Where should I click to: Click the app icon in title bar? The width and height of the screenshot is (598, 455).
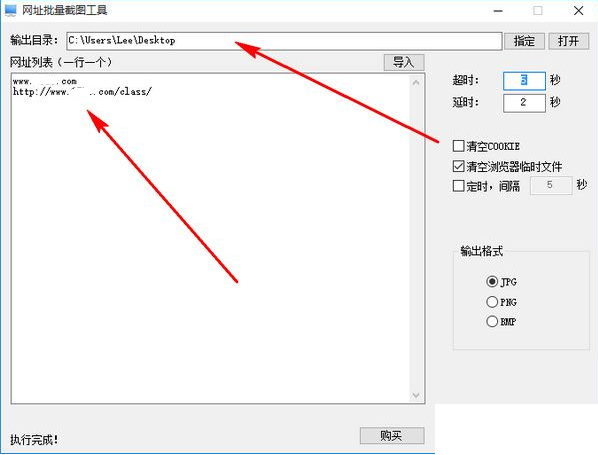coord(11,10)
